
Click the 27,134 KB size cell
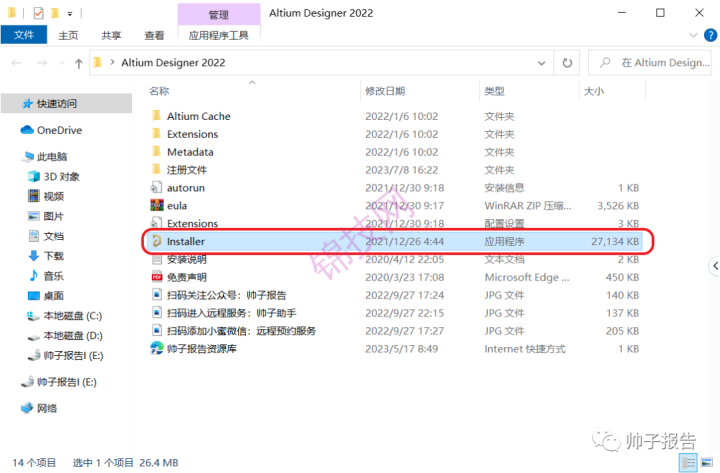pyautogui.click(x=615, y=241)
